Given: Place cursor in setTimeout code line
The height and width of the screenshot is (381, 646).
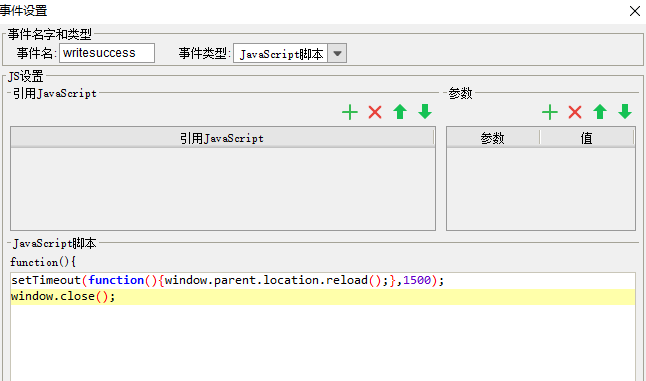Looking at the screenshot, I should 323,280.
